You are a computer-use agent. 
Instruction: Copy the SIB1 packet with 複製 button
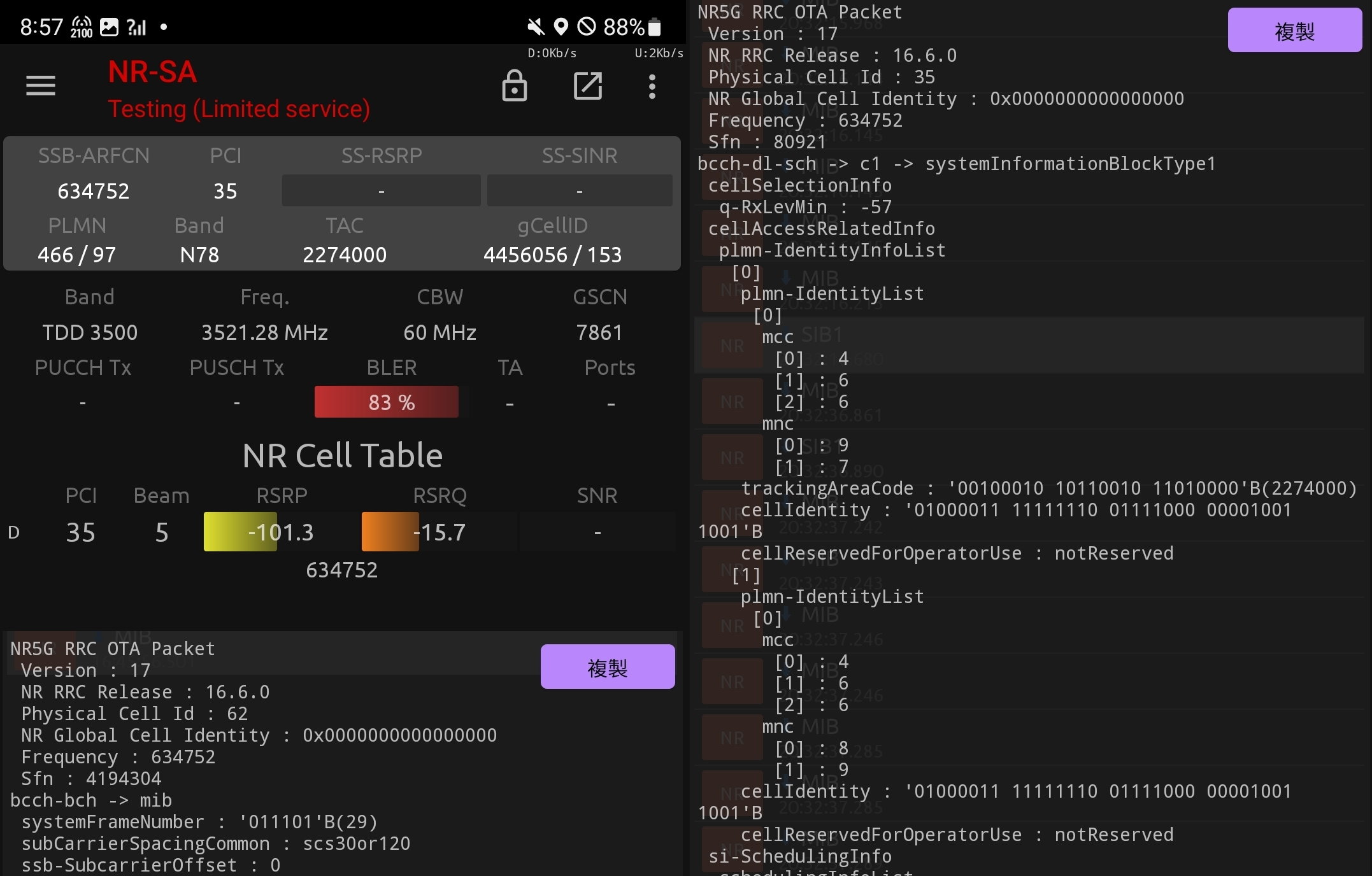pos(1294,31)
